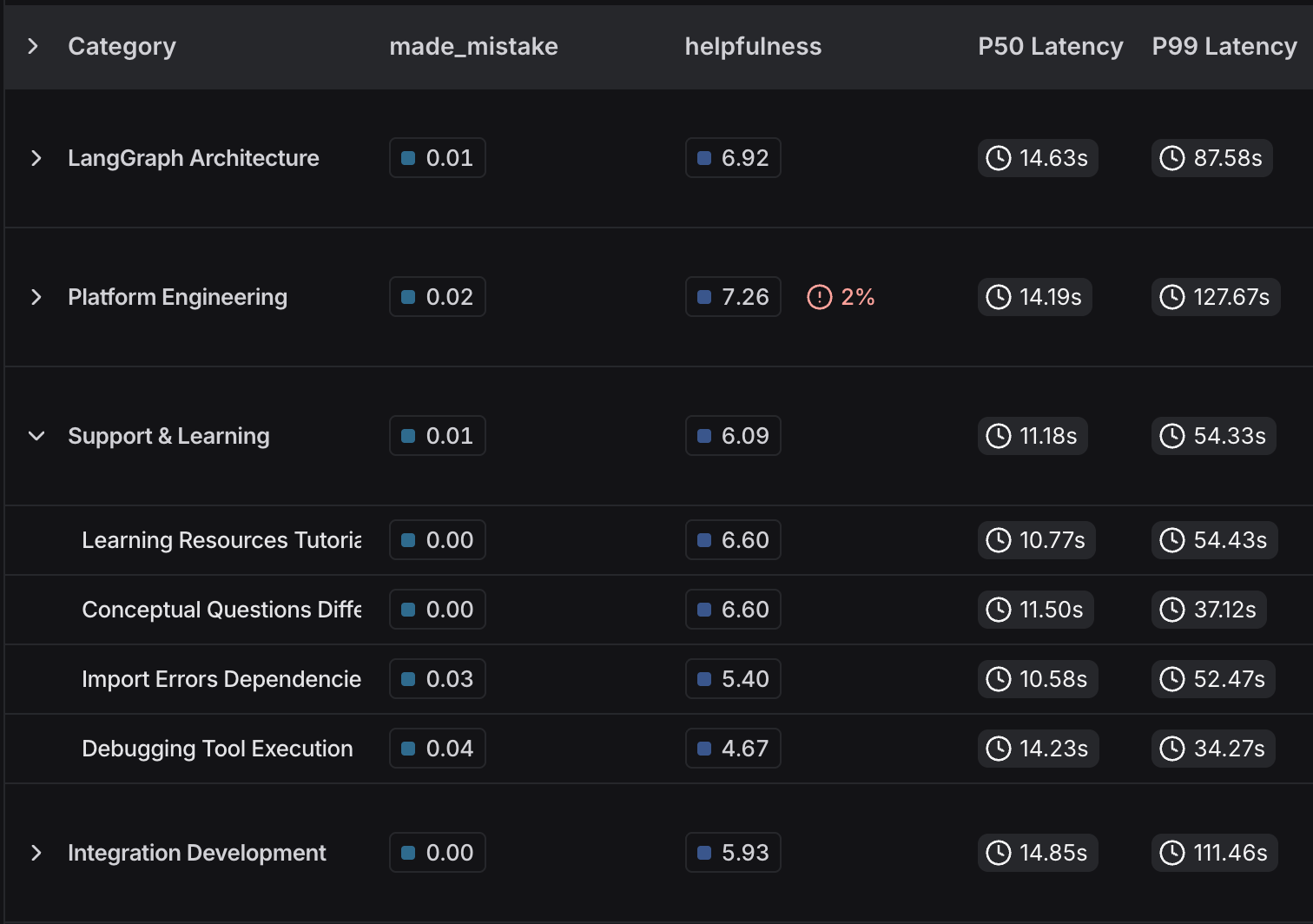Click teal swatch in 0.04 made_mistake badge

pyautogui.click(x=408, y=749)
